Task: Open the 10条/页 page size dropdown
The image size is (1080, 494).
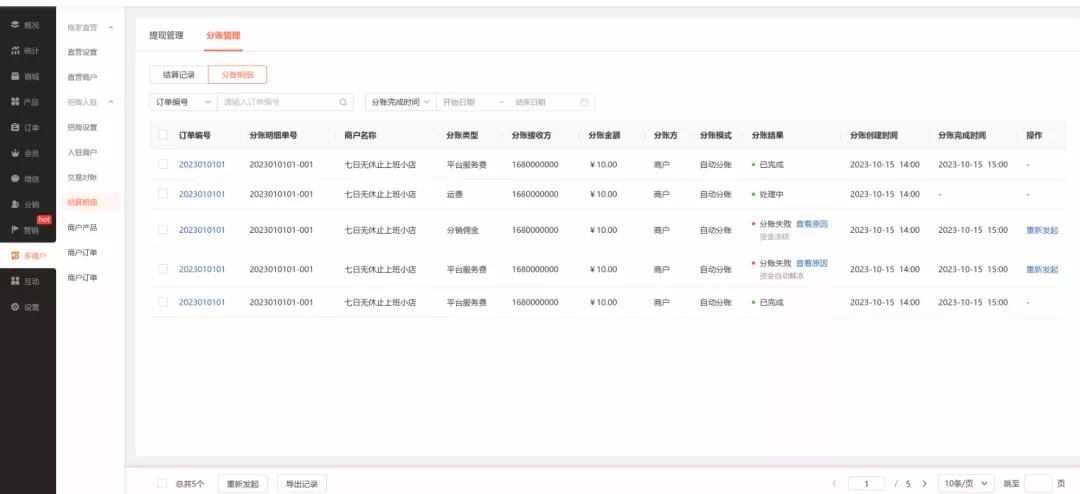Action: point(966,484)
